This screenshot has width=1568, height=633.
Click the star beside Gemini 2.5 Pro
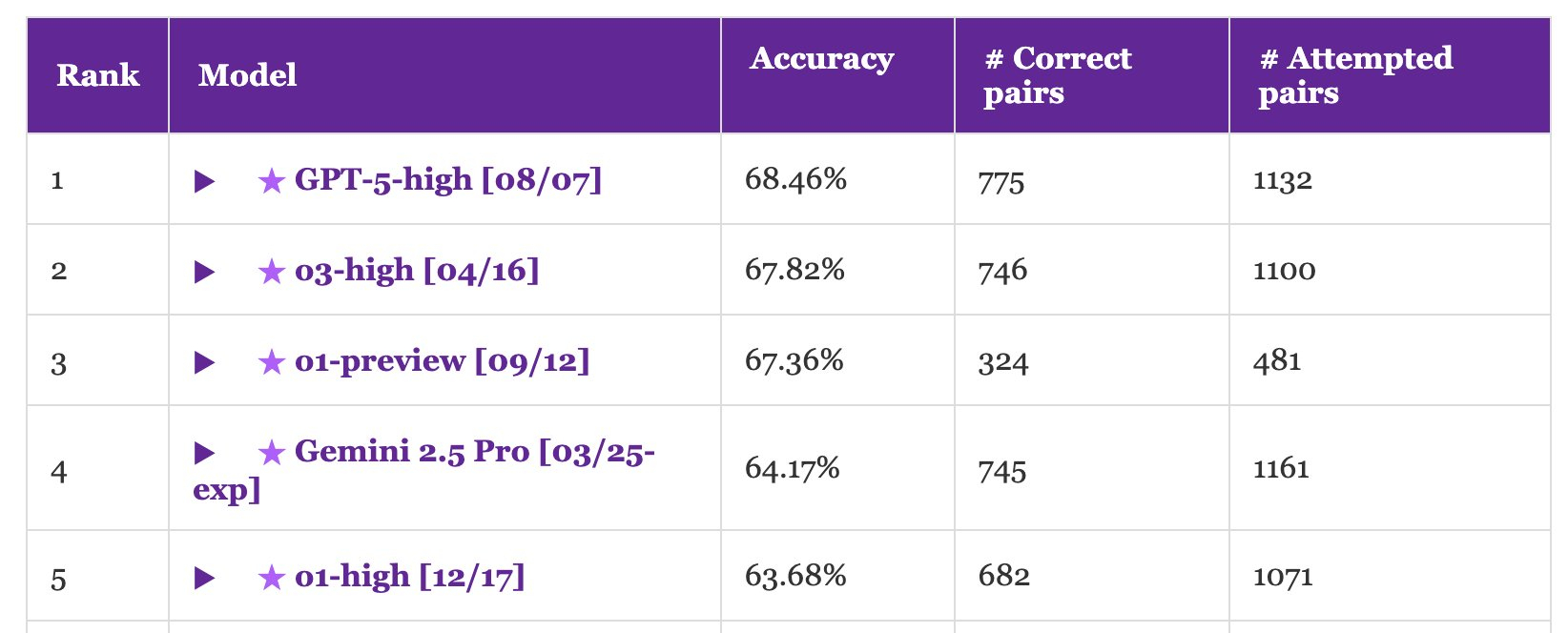pos(272,452)
